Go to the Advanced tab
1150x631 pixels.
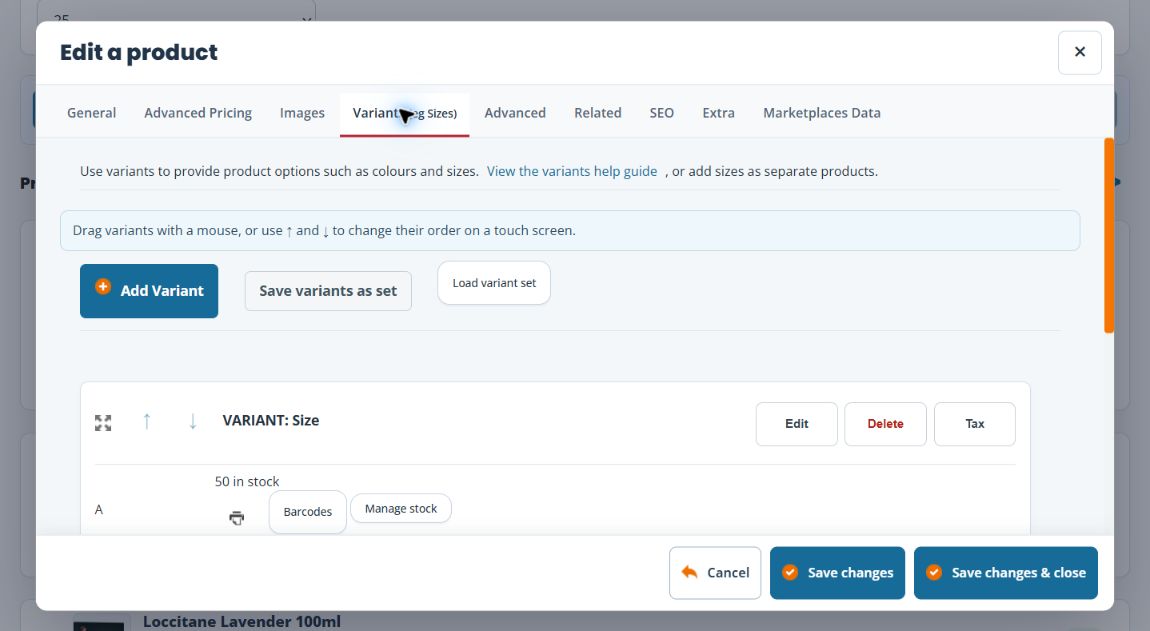click(x=515, y=113)
